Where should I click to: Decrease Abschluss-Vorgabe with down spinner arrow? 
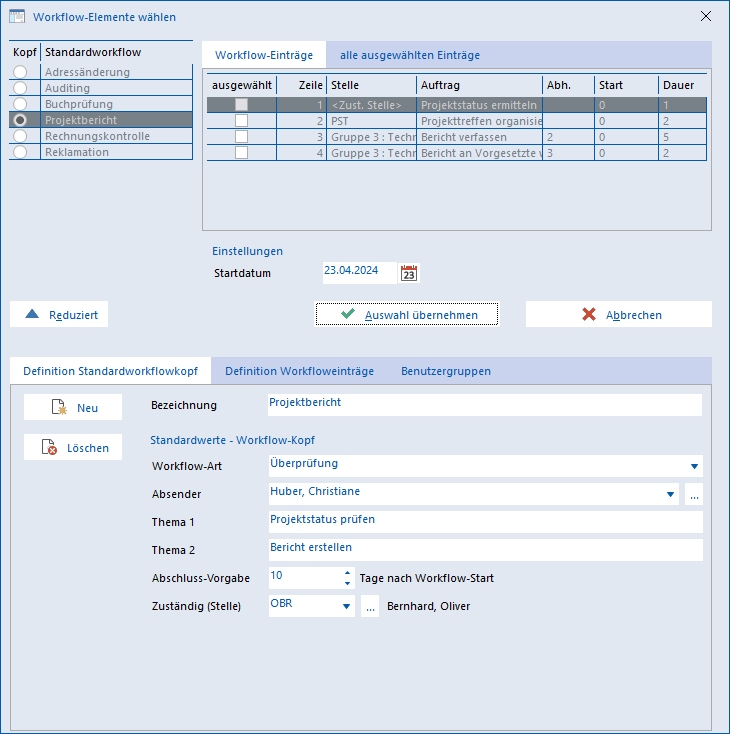(347, 583)
